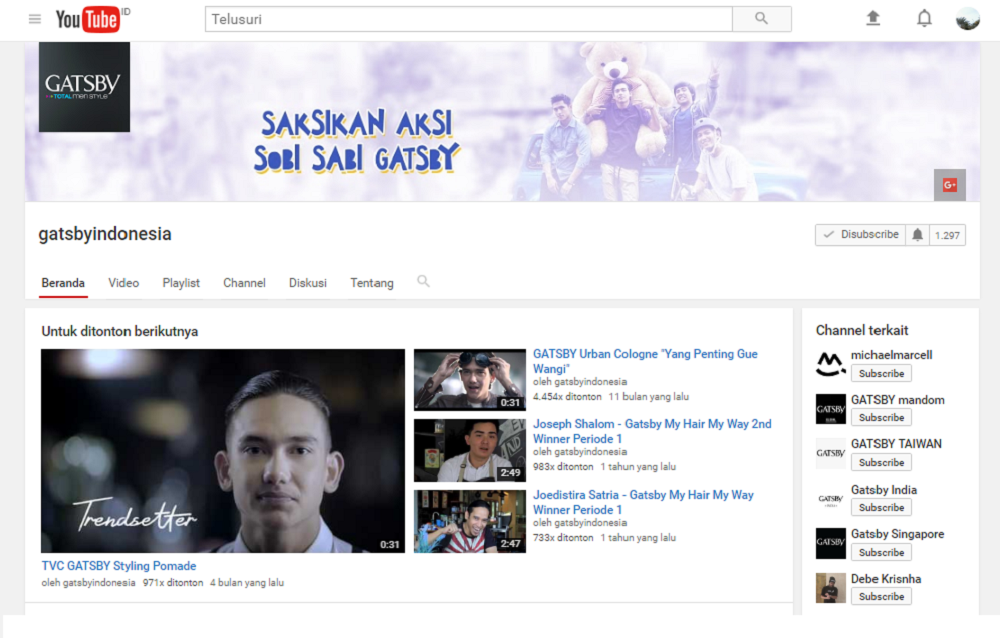
Task: Click the "983x ditonton" view count
Action: tap(563, 467)
